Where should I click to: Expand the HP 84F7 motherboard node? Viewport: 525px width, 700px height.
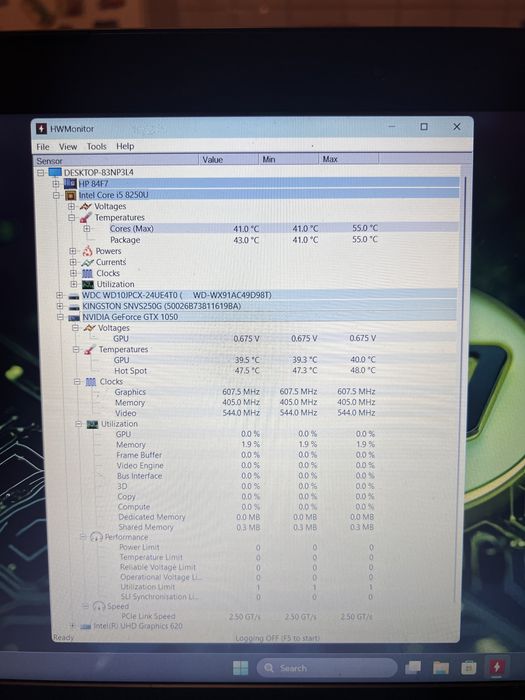click(x=56, y=183)
